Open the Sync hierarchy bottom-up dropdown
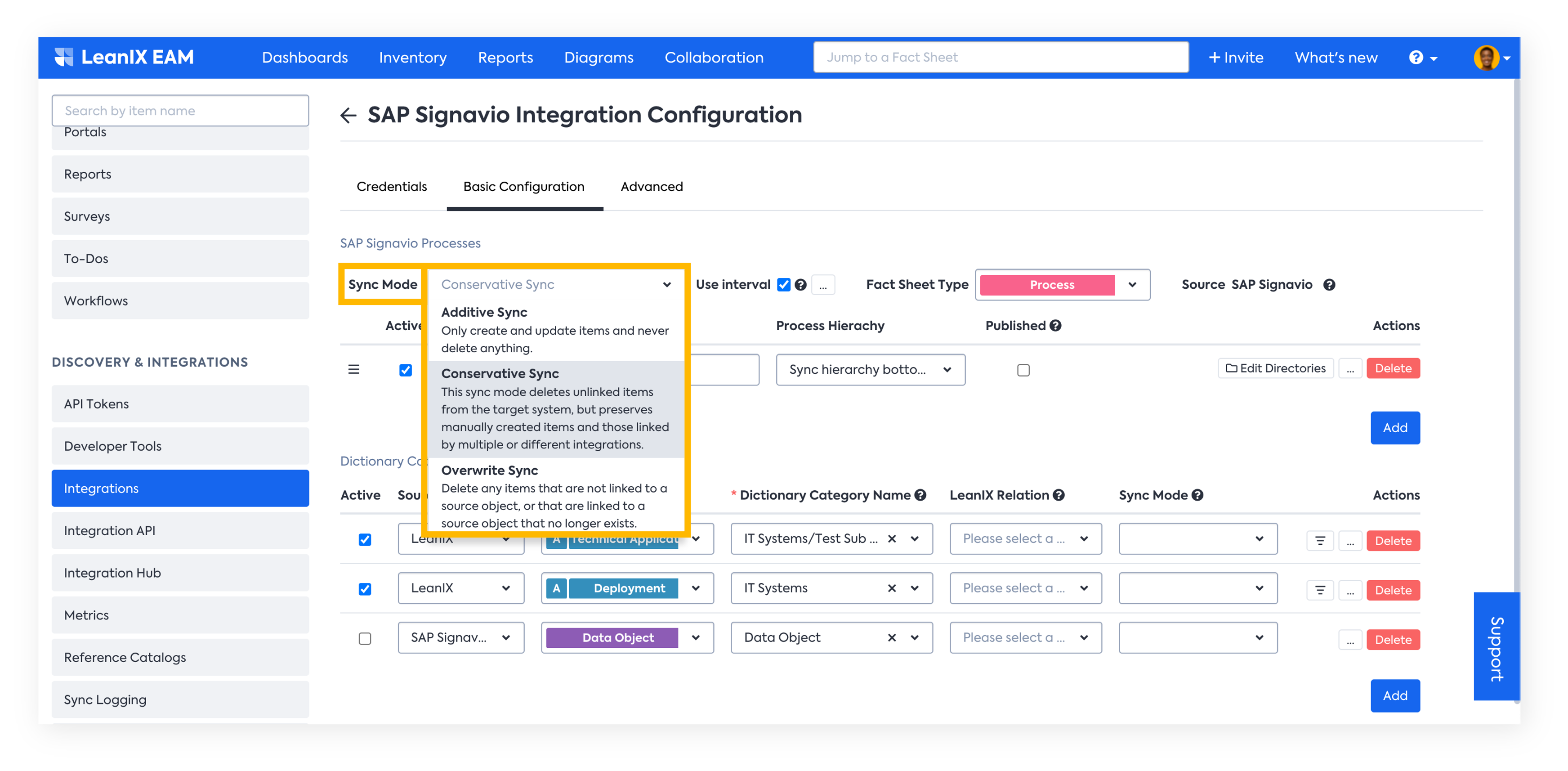 (871, 370)
